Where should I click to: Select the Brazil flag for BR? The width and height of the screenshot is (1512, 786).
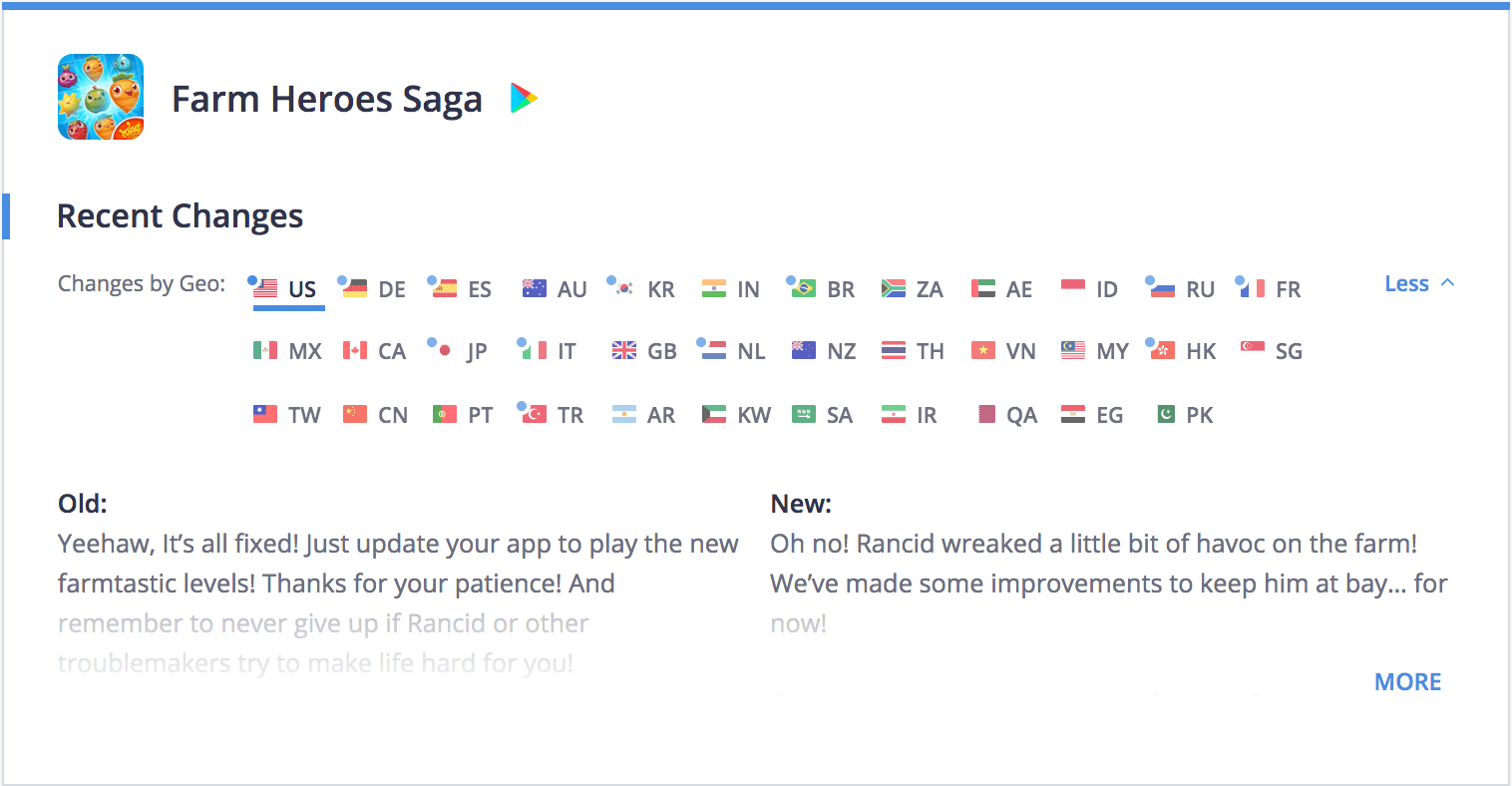click(804, 289)
